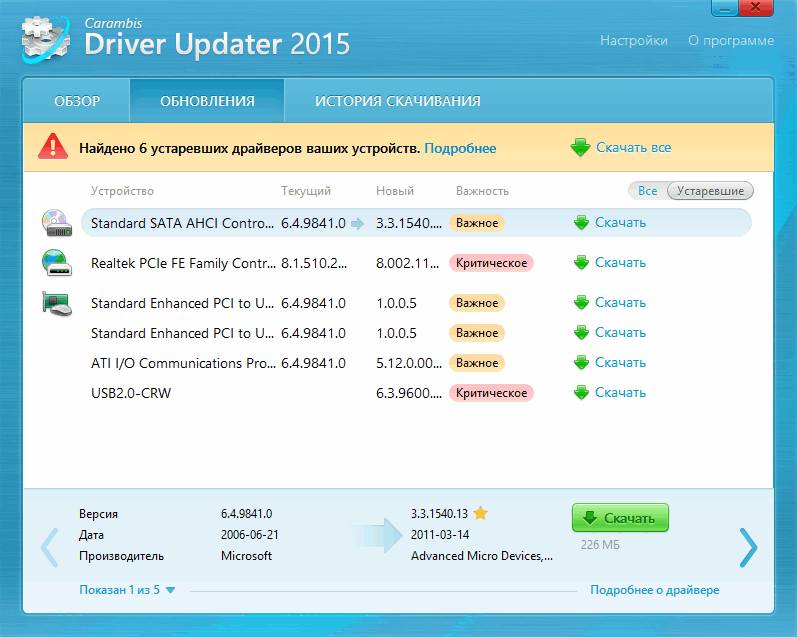Minimize the Driver Updater window
The image size is (797, 637).
tap(725, 8)
